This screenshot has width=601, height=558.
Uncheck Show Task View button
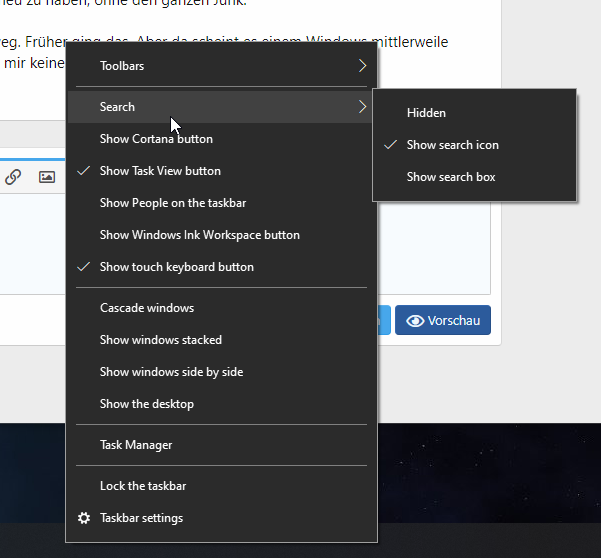coord(221,171)
